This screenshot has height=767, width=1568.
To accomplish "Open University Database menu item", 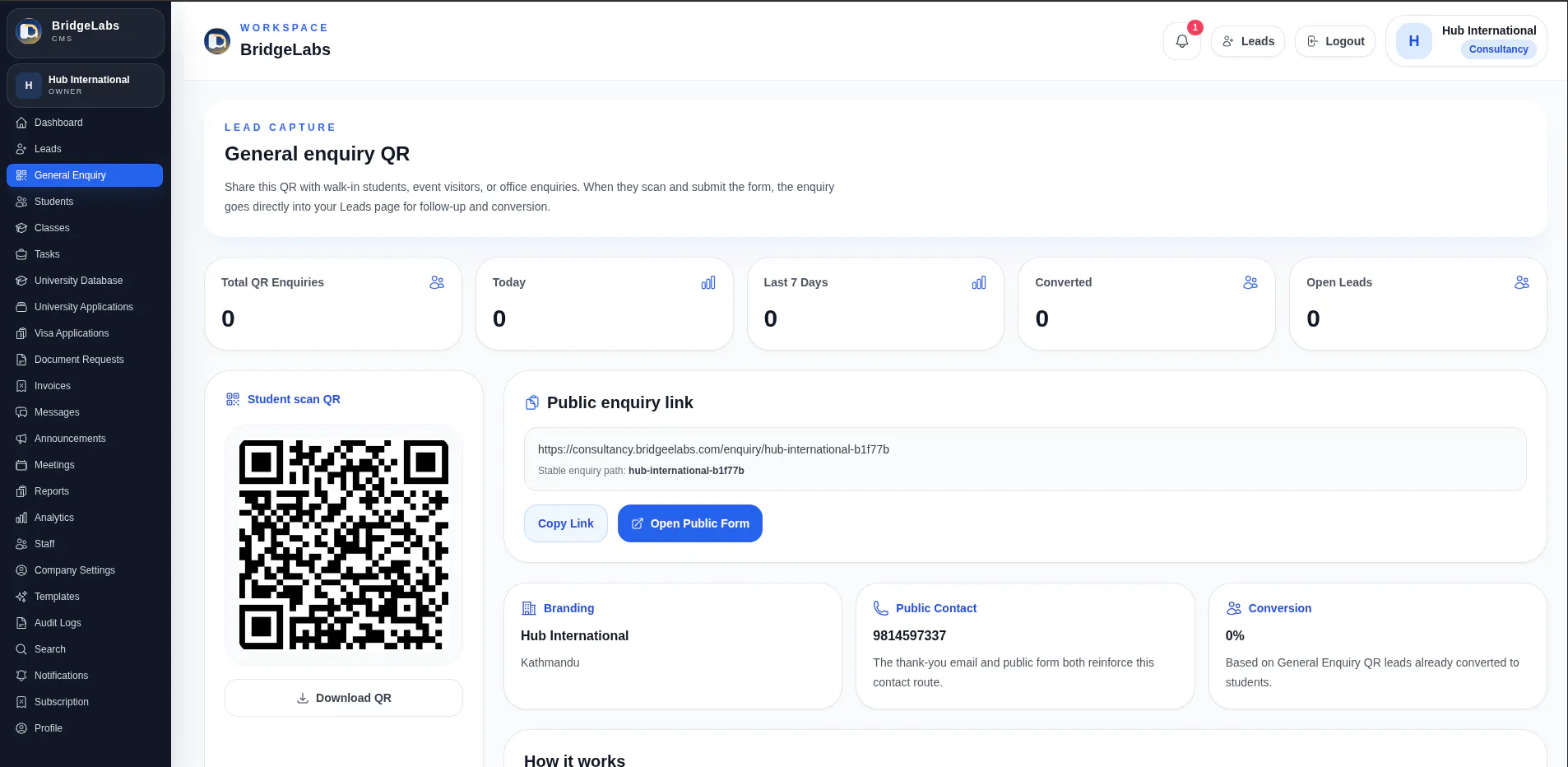I will pyautogui.click(x=85, y=281).
